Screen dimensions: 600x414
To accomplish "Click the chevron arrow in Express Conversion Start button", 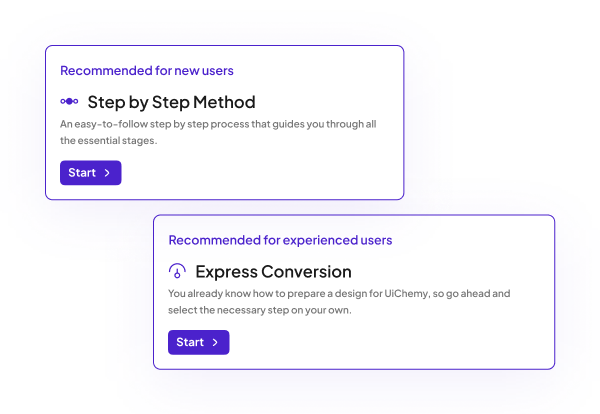I will pos(215,342).
